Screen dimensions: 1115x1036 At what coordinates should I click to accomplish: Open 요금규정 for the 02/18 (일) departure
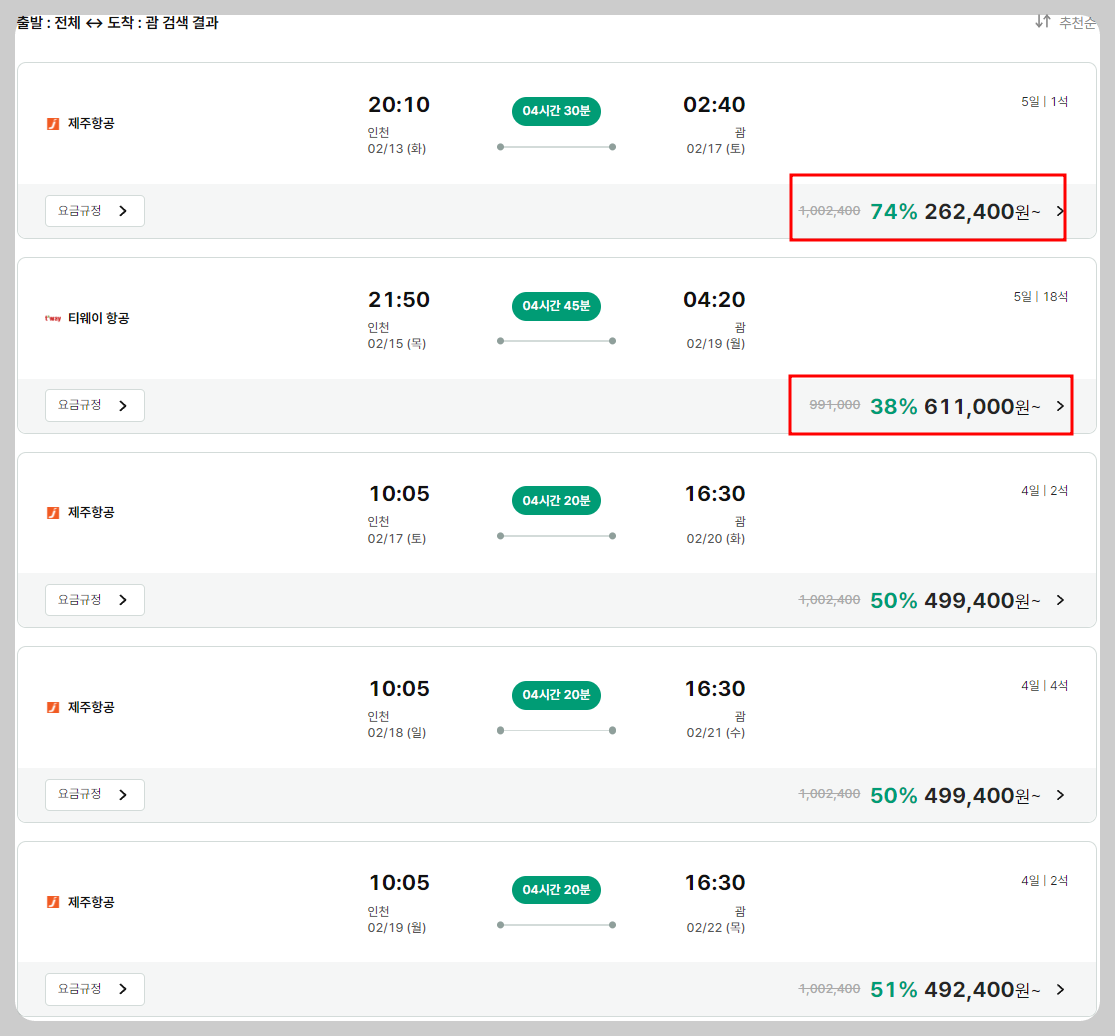point(95,794)
